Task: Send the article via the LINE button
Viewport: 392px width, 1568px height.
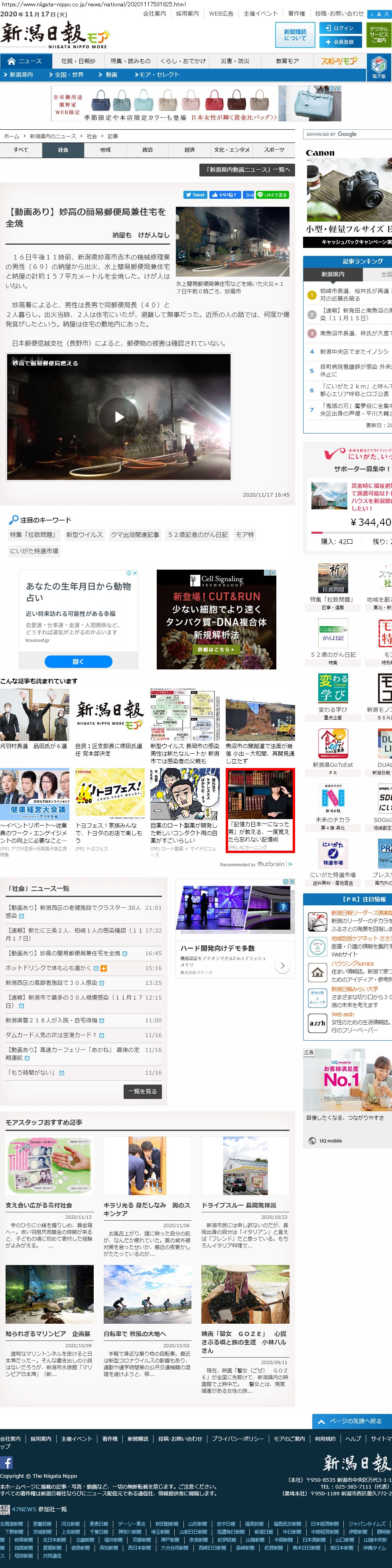Action: pyautogui.click(x=272, y=195)
